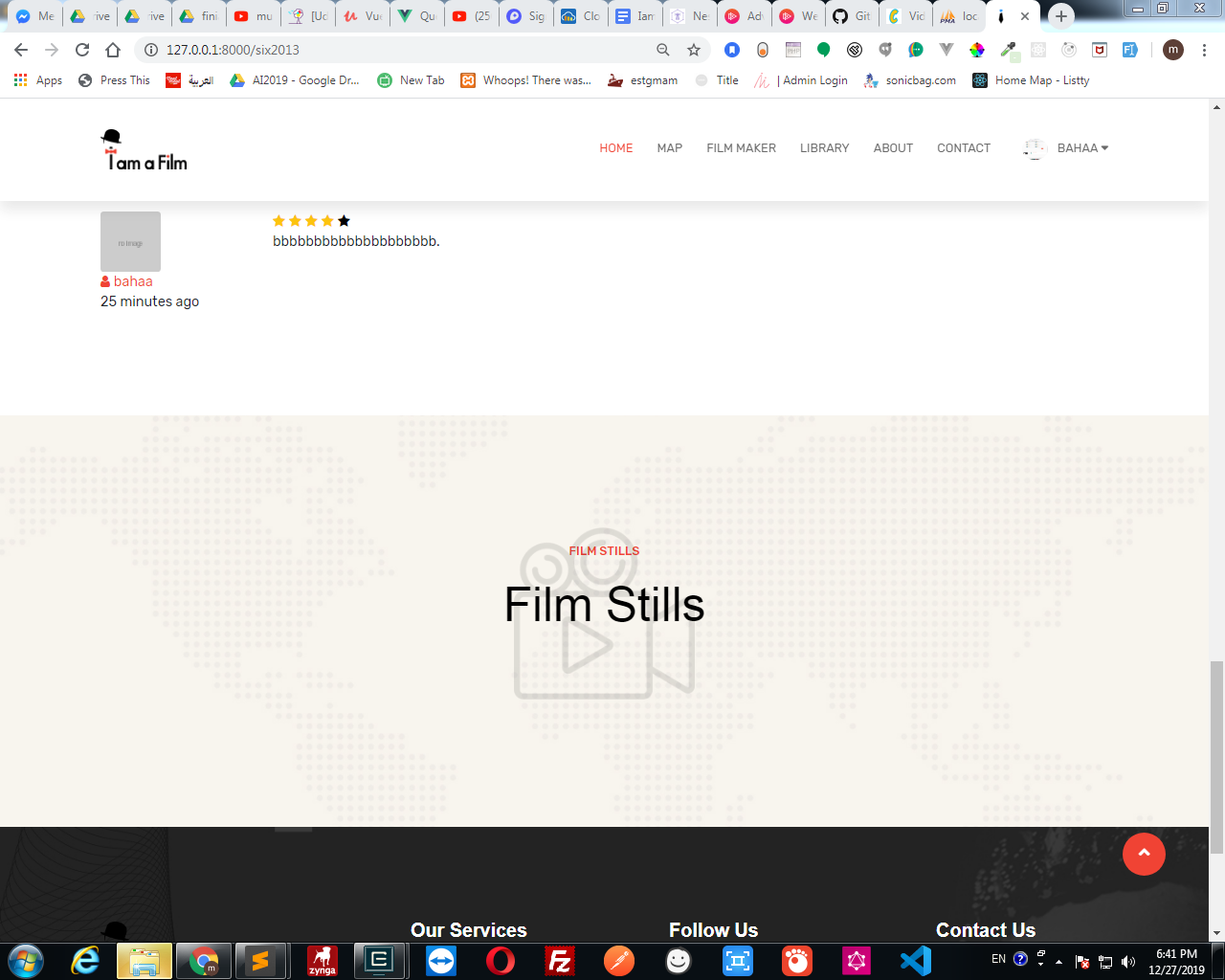This screenshot has height=980, width=1225.
Task: Click the zoom magnifier icon in address bar
Action: coord(663,50)
